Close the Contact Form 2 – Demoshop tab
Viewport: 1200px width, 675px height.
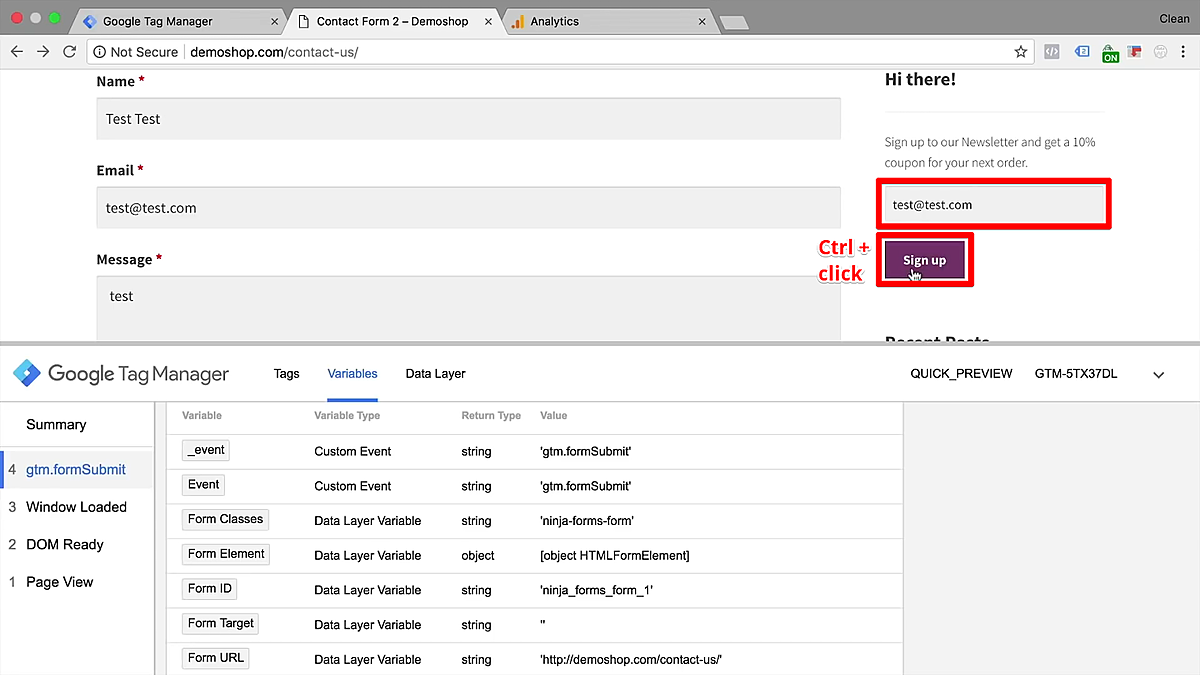pos(486,21)
